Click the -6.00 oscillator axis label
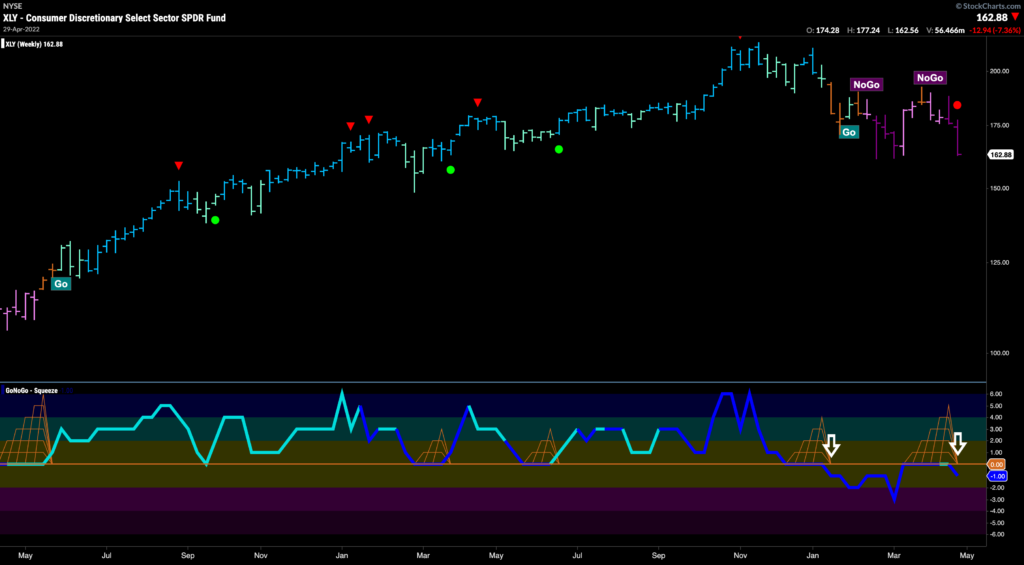Image resolution: width=1024 pixels, height=565 pixels. [997, 534]
